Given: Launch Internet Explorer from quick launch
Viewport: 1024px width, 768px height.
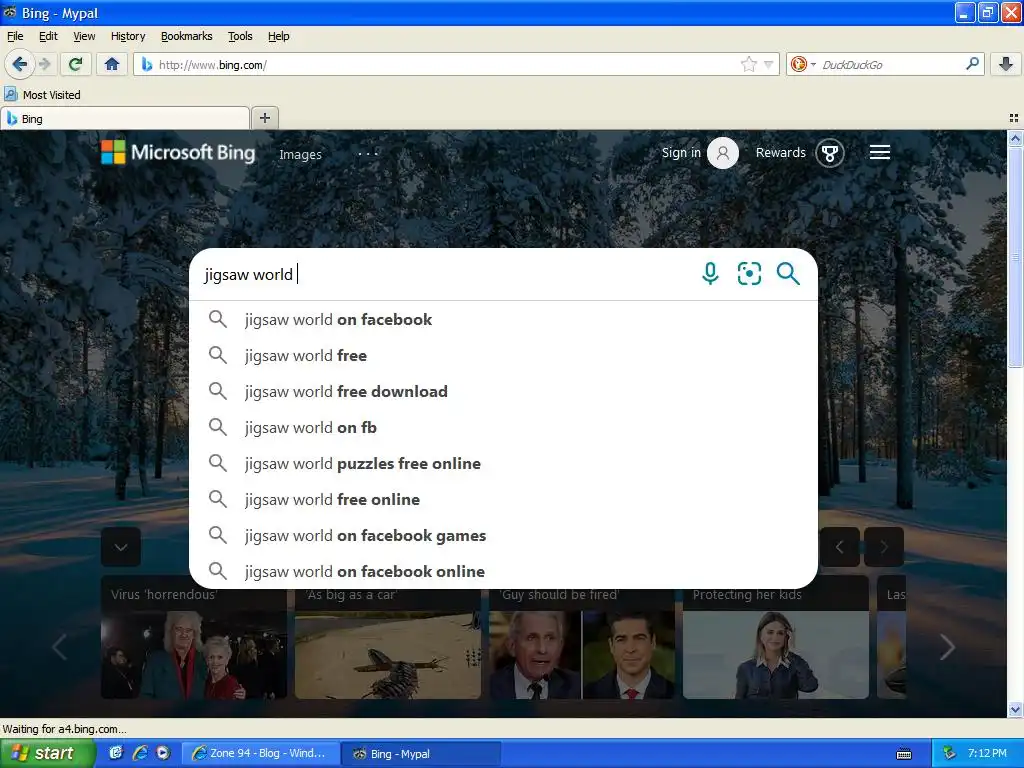Looking at the screenshot, I should click(x=140, y=753).
